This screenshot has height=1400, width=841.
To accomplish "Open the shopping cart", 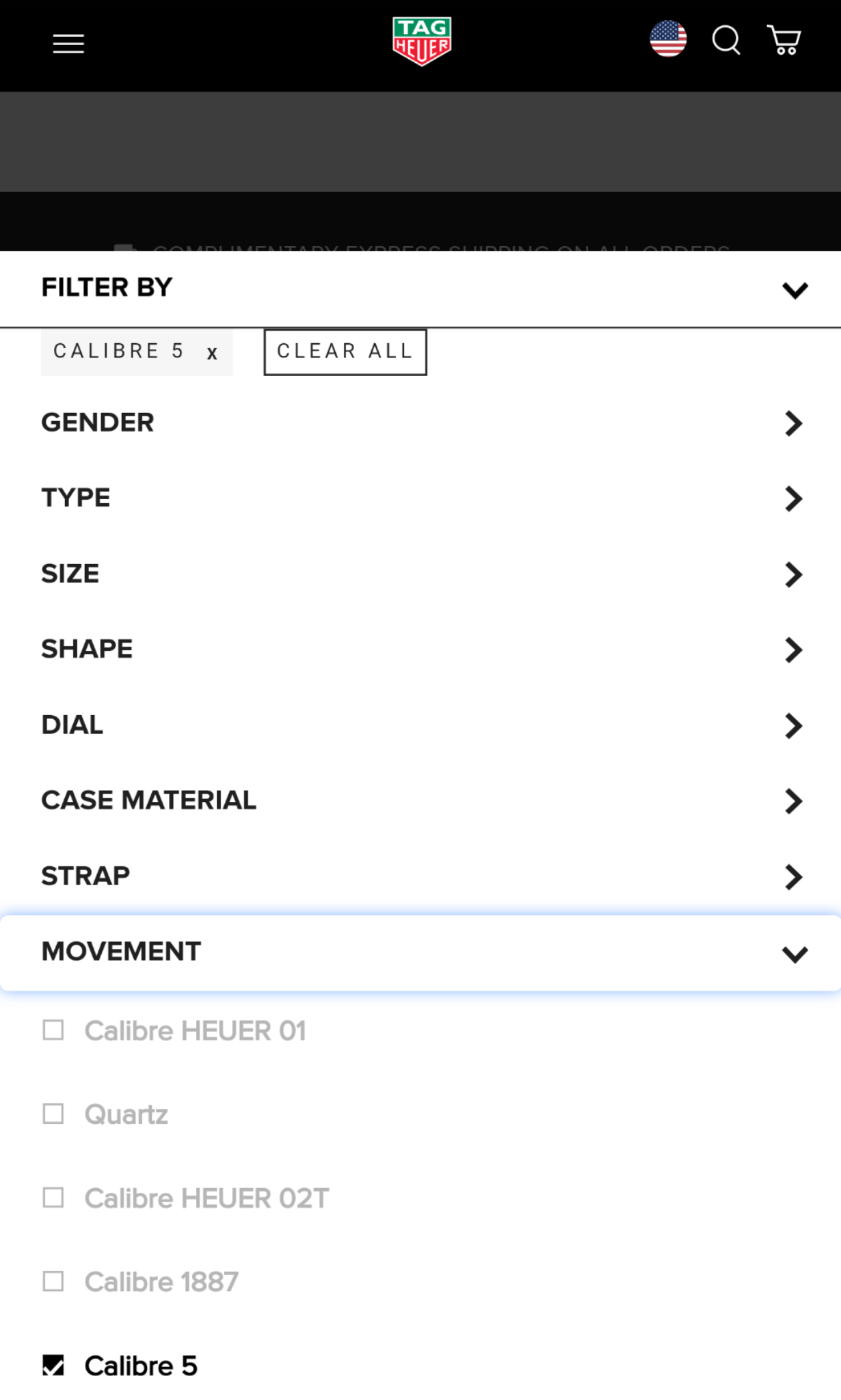I will point(784,40).
